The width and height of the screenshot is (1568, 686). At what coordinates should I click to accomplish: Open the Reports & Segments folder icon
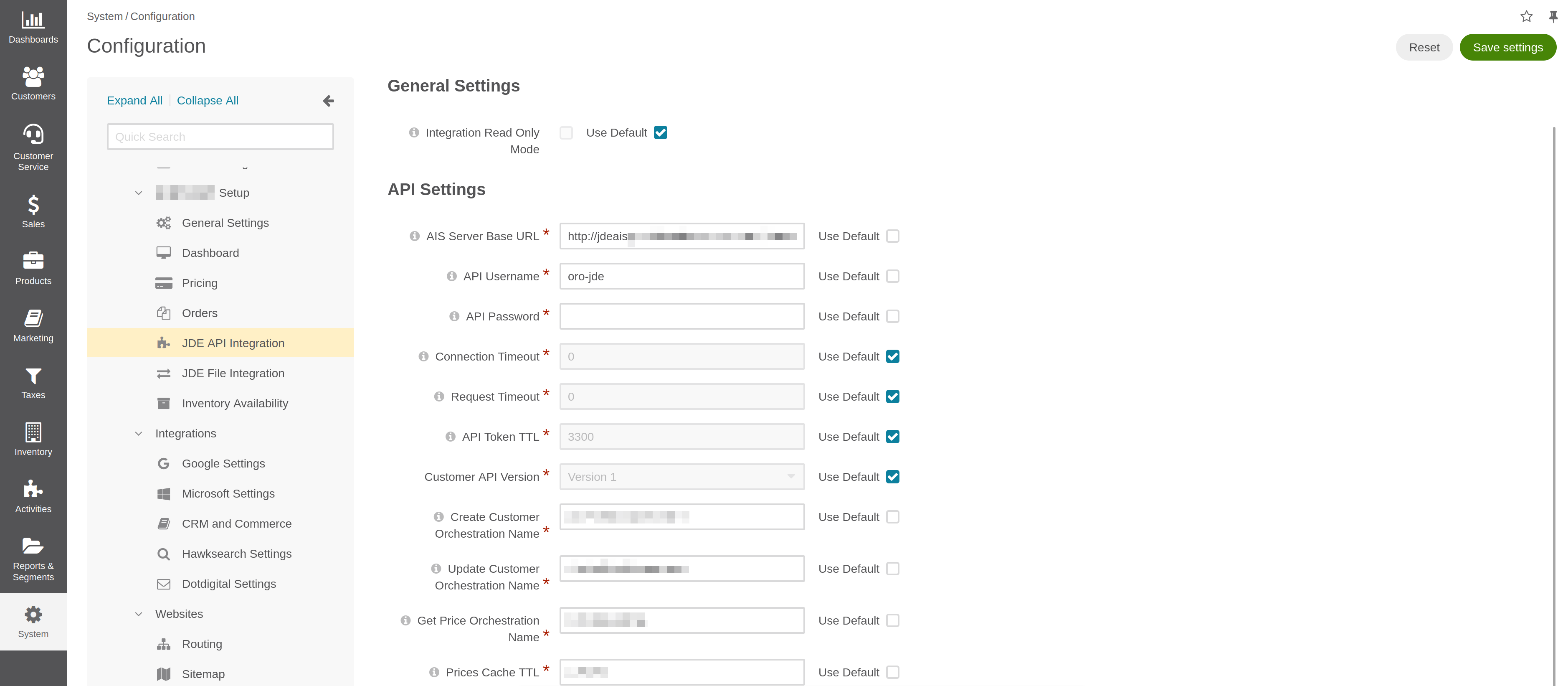(33, 546)
